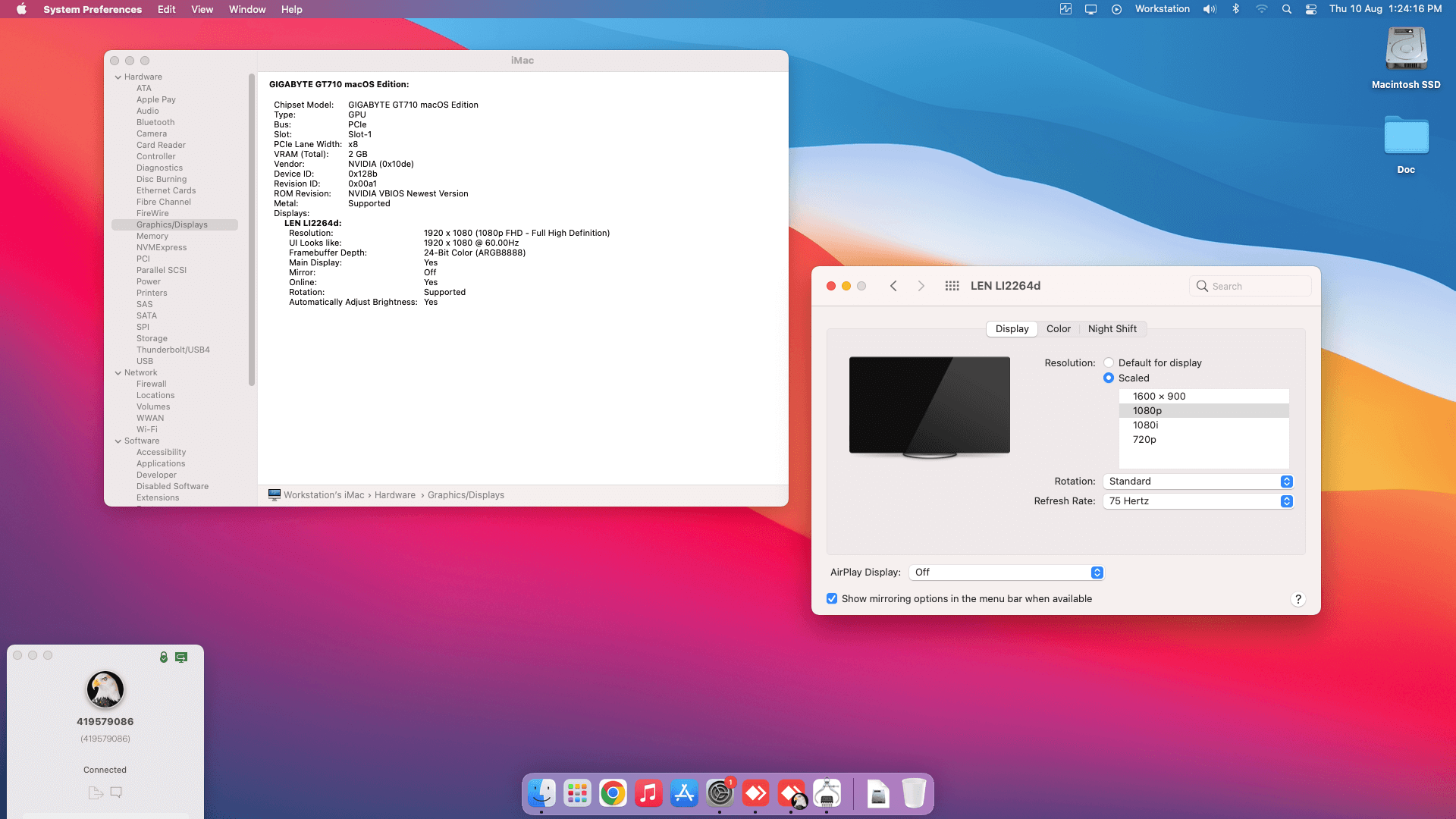1456x819 pixels.
Task: Open the Help menu
Action: tap(291, 9)
